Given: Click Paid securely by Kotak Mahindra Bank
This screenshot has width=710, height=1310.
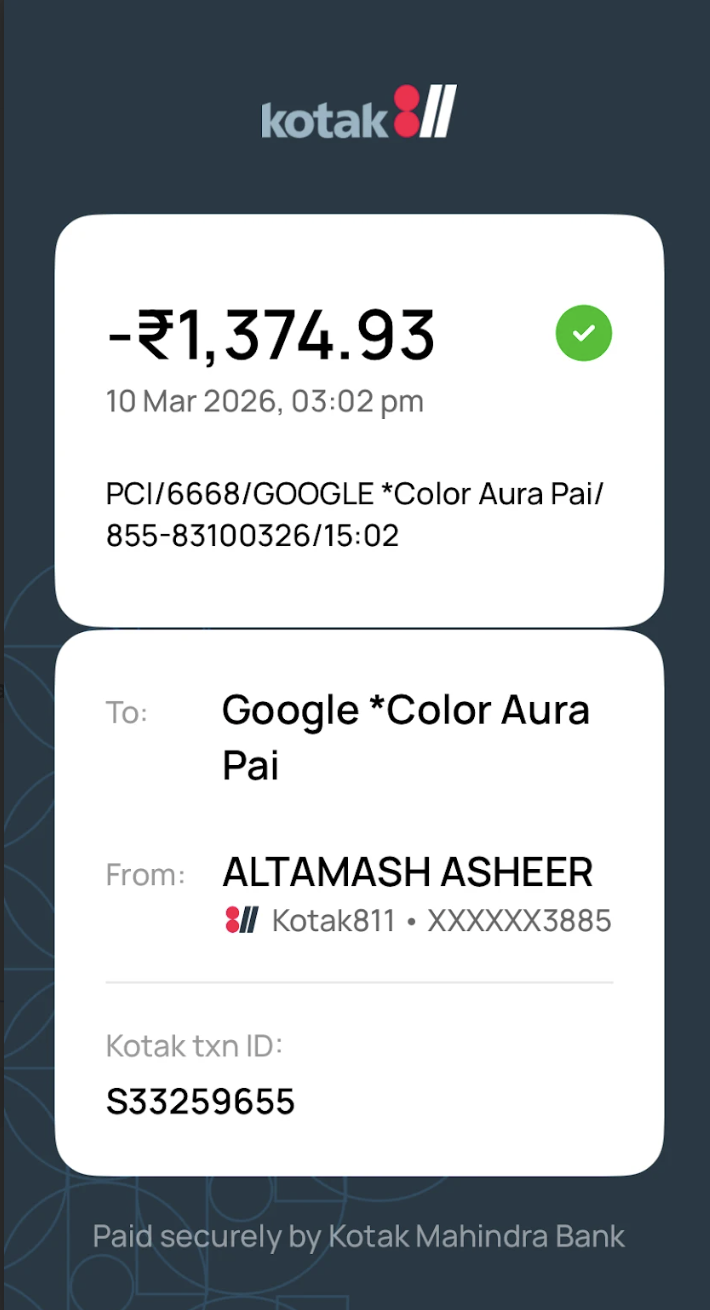Looking at the screenshot, I should (359, 1236).
